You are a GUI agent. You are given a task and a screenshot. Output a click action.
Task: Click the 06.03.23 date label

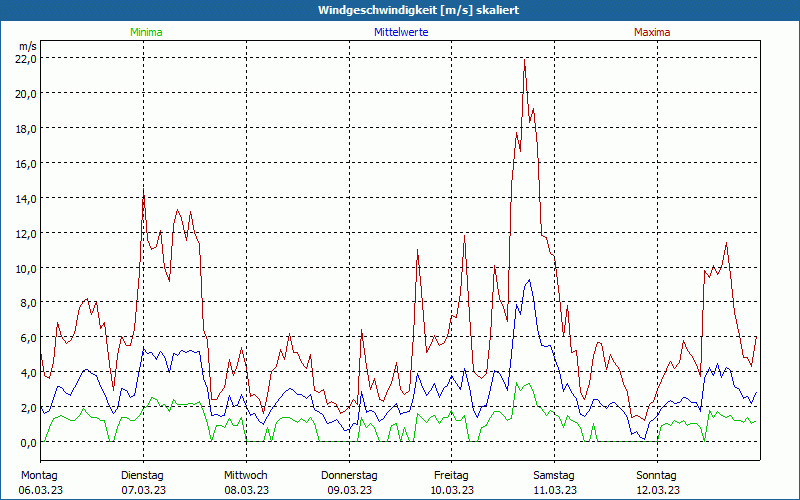(41, 490)
